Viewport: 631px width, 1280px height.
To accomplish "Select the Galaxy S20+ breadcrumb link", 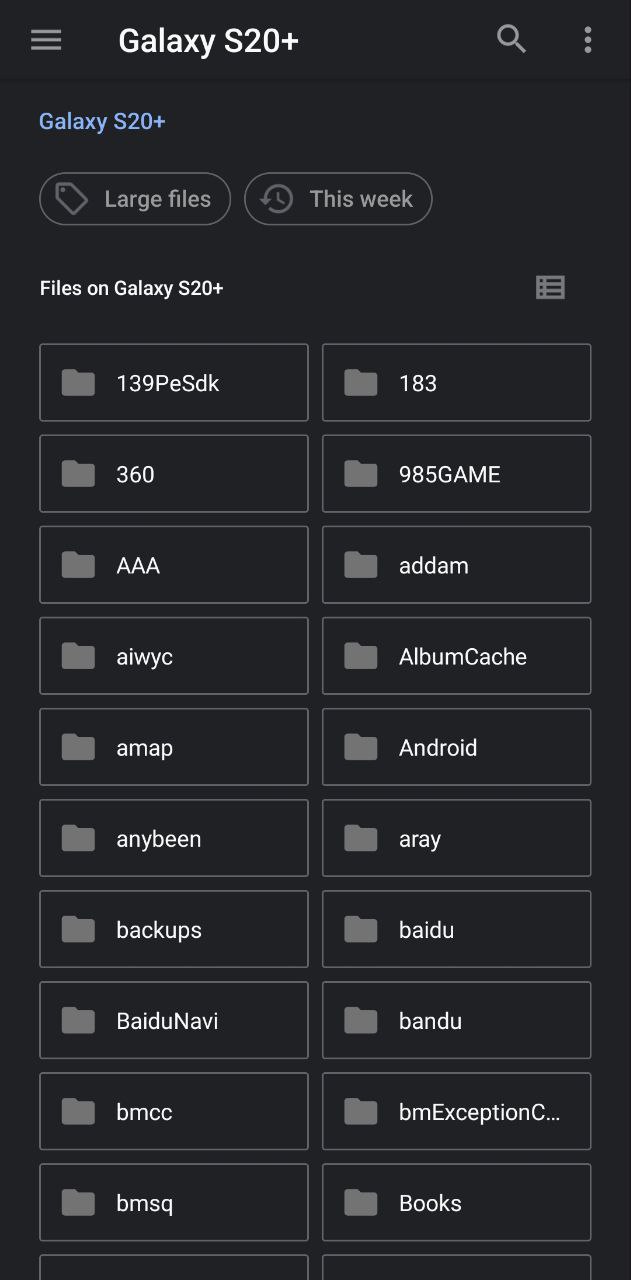I will (x=102, y=122).
